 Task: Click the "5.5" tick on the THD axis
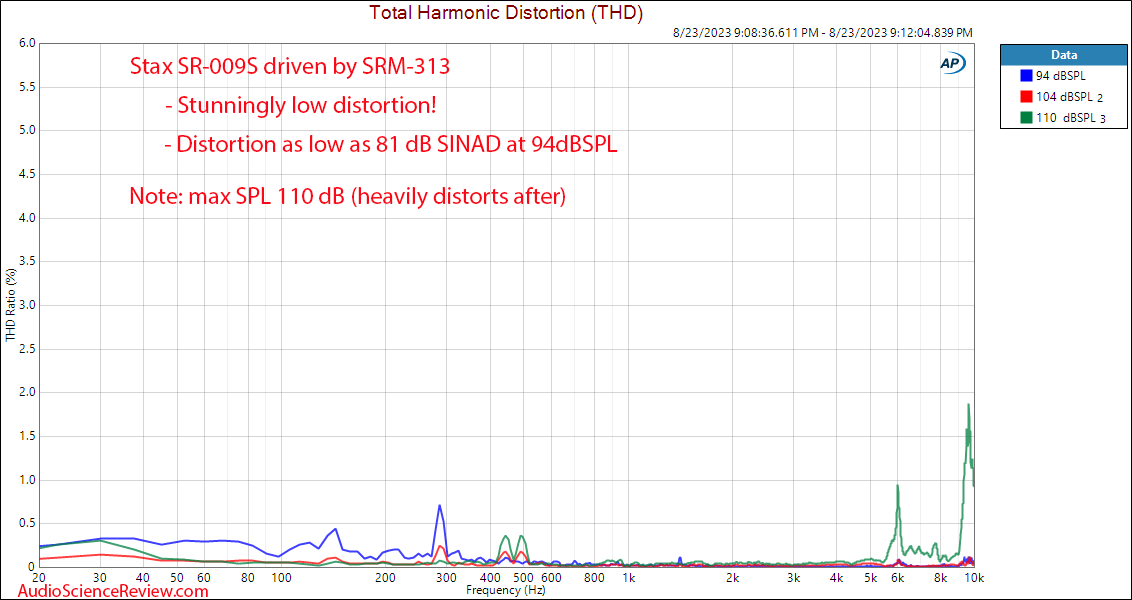[27, 87]
